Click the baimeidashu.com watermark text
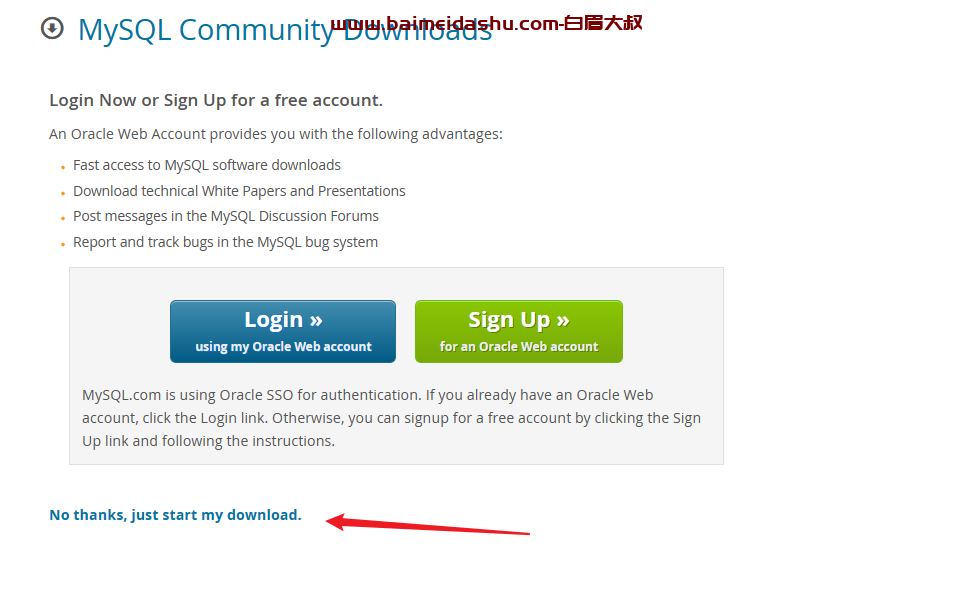 click(444, 24)
